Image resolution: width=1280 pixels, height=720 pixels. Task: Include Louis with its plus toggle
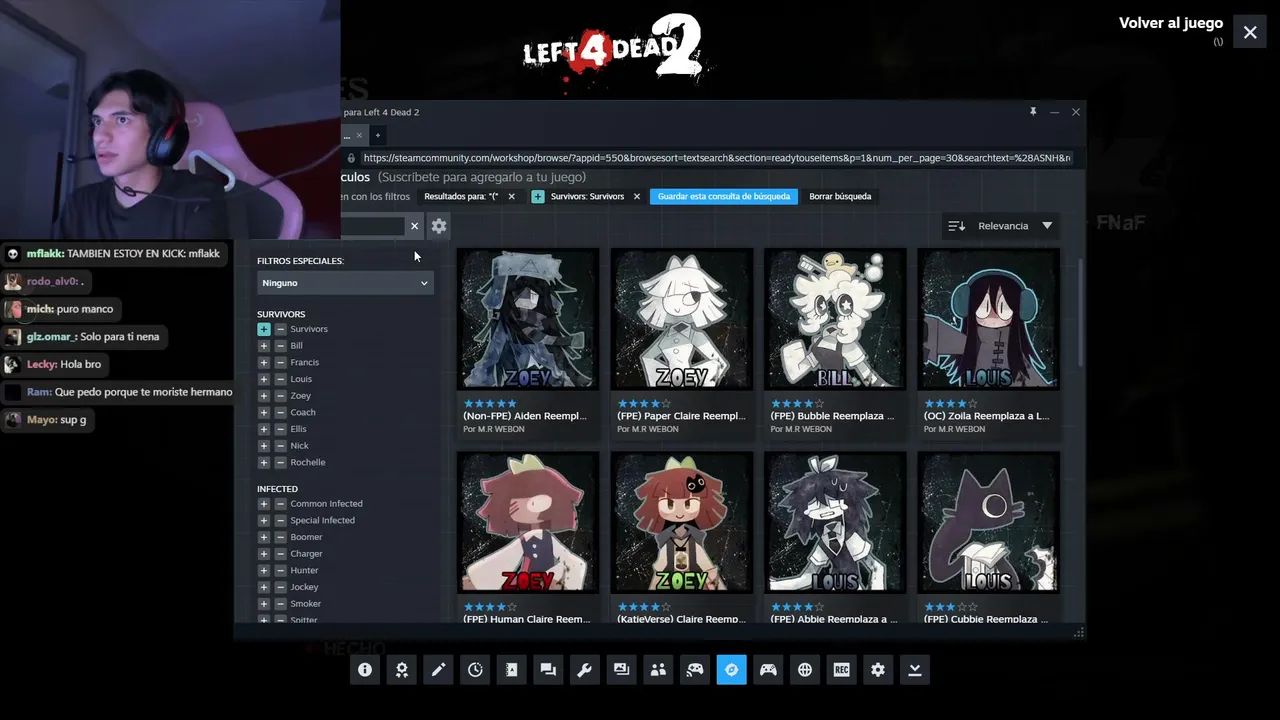pos(264,379)
